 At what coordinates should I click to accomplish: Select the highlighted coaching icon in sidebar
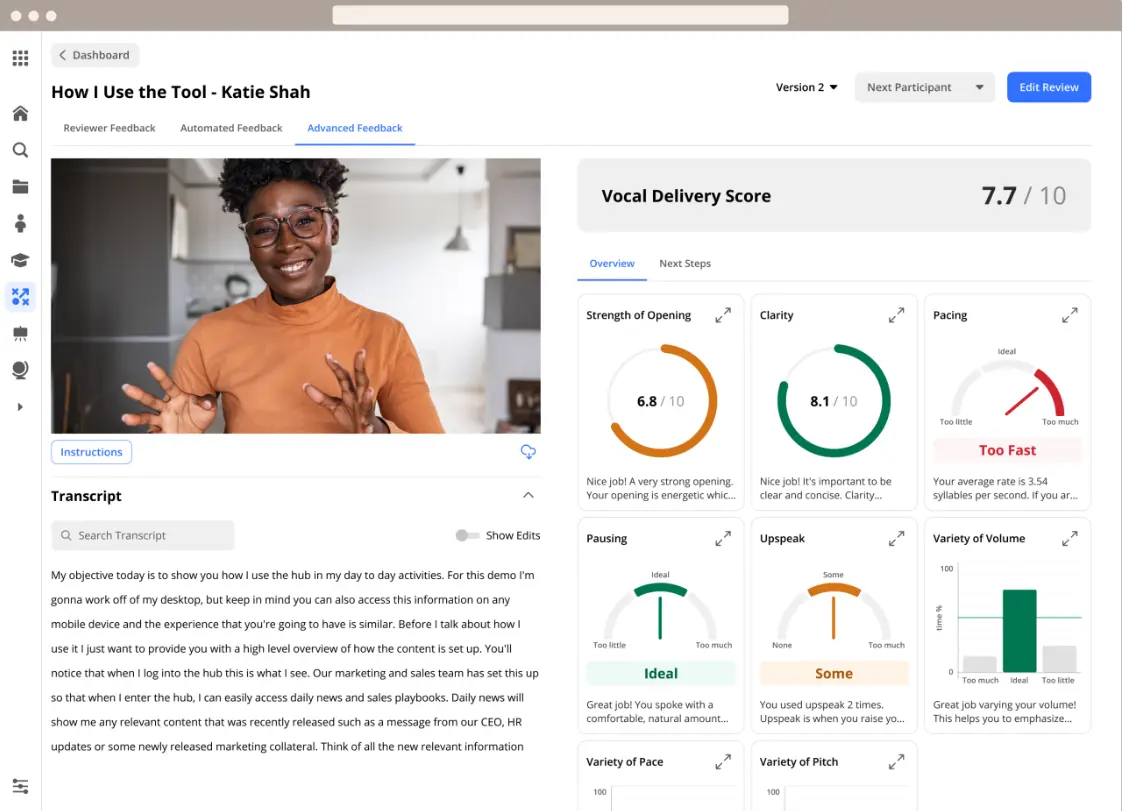20,297
